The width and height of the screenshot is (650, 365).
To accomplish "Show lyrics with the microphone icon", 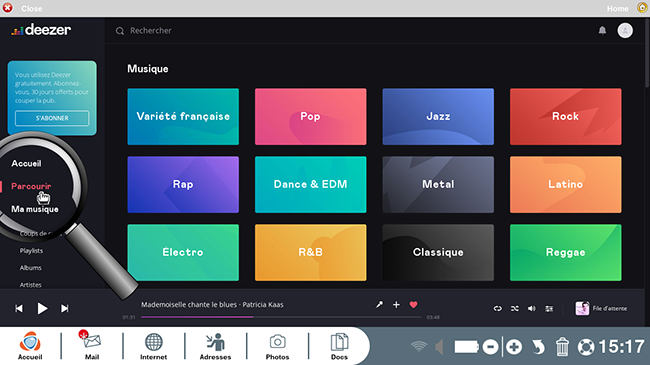I will coord(379,305).
